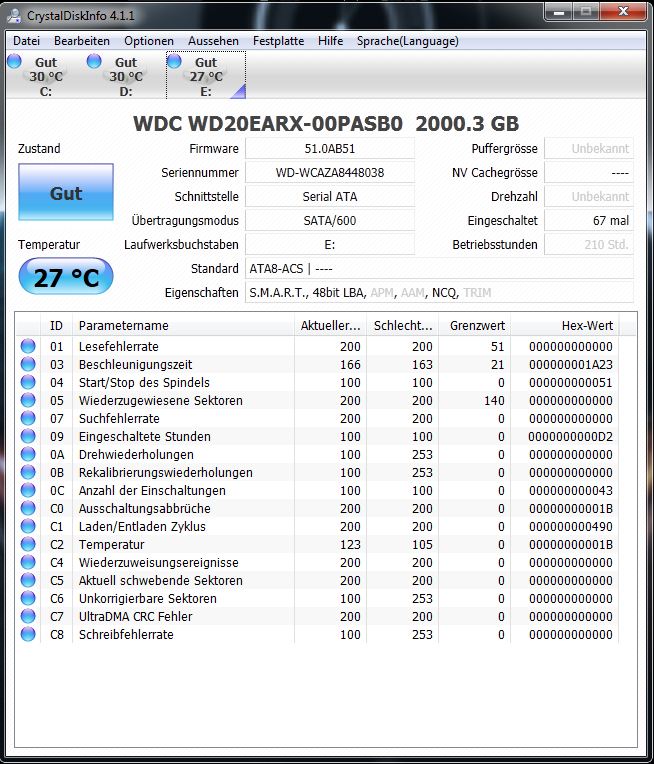Click status orb of Anzahl der Einschaltungen

click(x=28, y=490)
